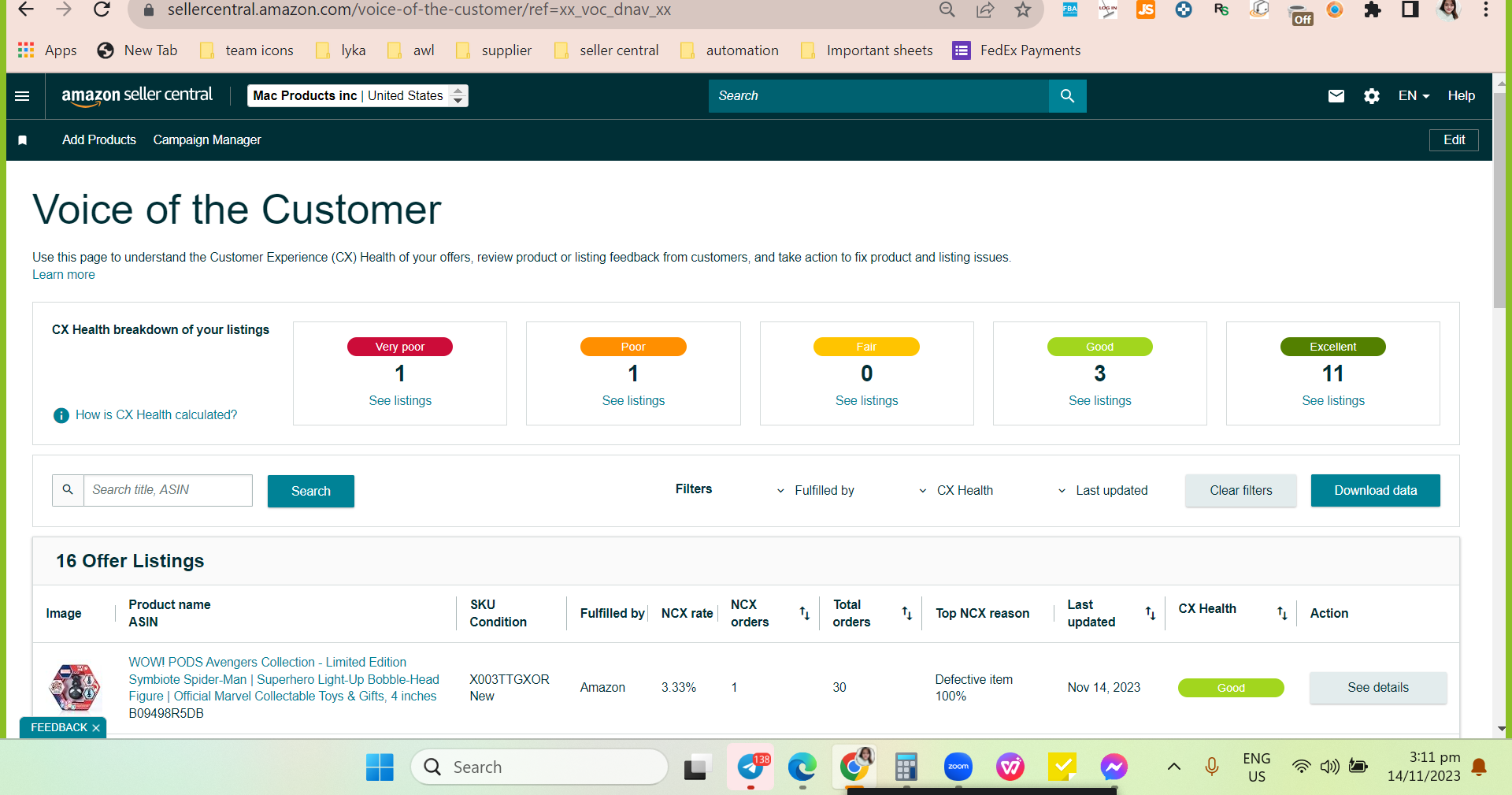Open Microsoft Edge from the taskbar
Image resolution: width=1512 pixels, height=795 pixels.
pyautogui.click(x=802, y=767)
